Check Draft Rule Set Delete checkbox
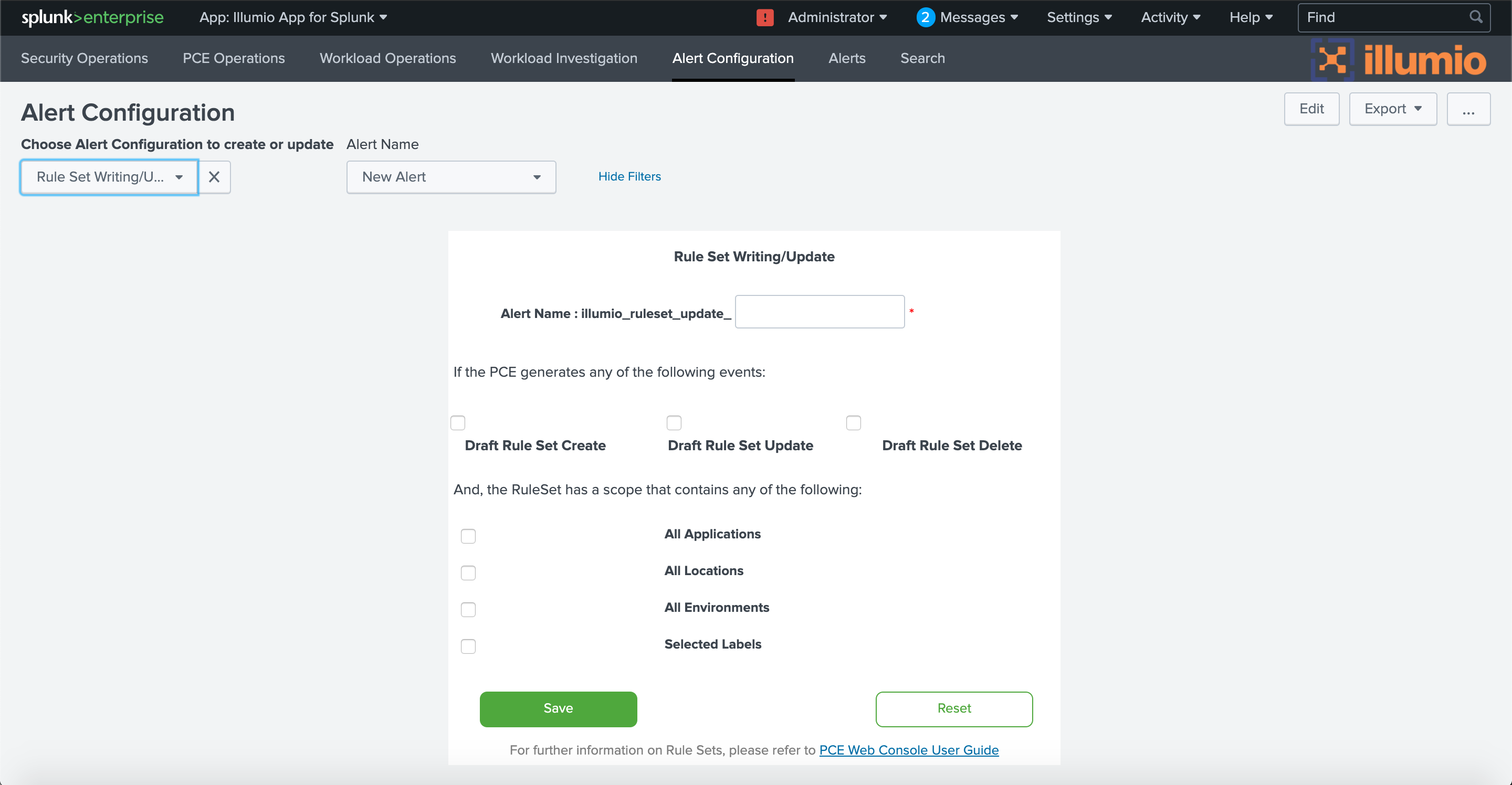This screenshot has height=785, width=1512. pyautogui.click(x=854, y=423)
